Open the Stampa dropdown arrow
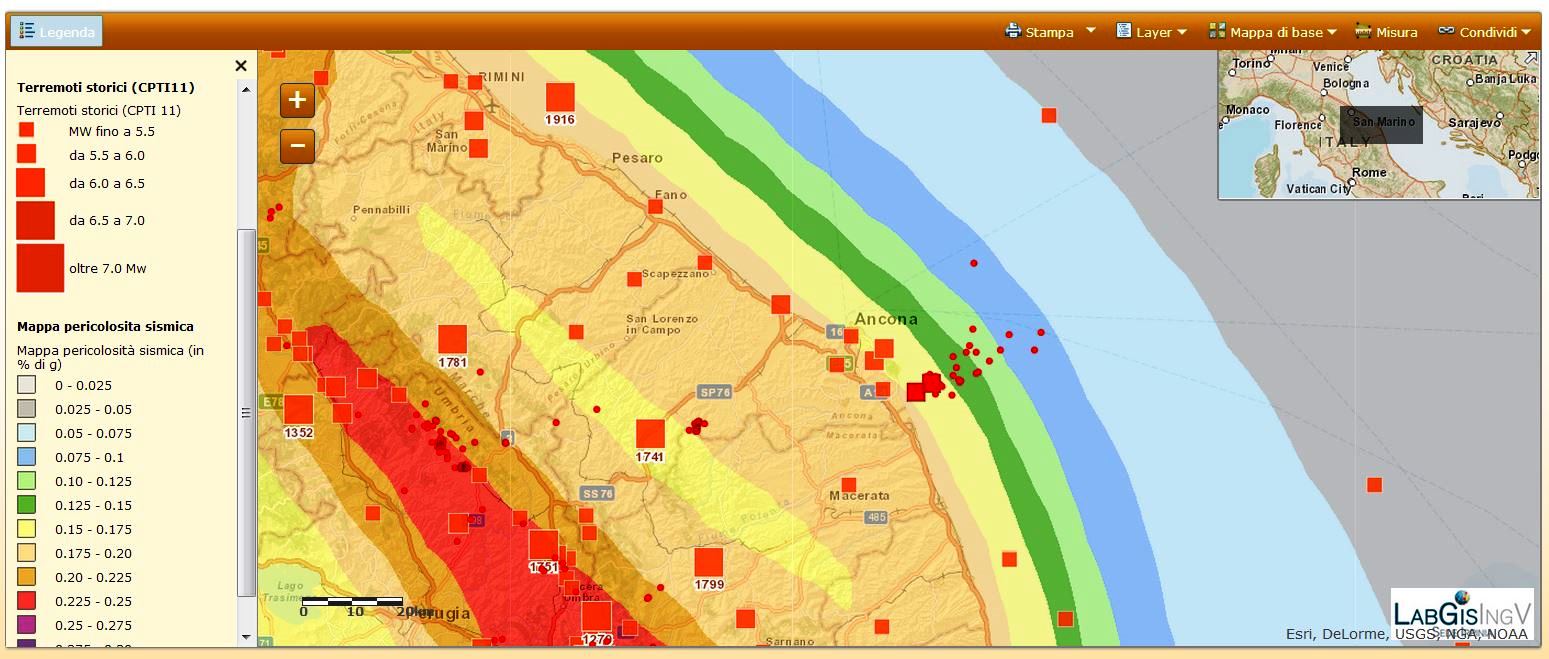The width and height of the screenshot is (1549, 659). tap(1091, 31)
